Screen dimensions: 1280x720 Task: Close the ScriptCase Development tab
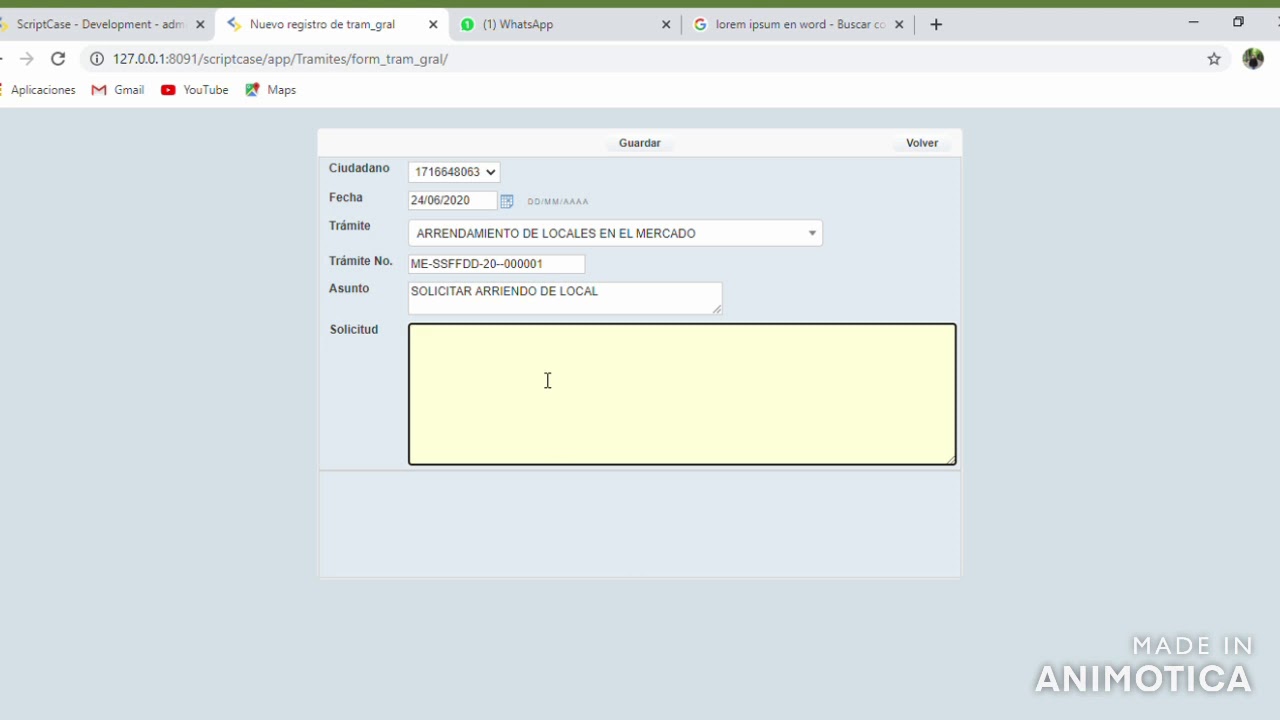pos(200,24)
